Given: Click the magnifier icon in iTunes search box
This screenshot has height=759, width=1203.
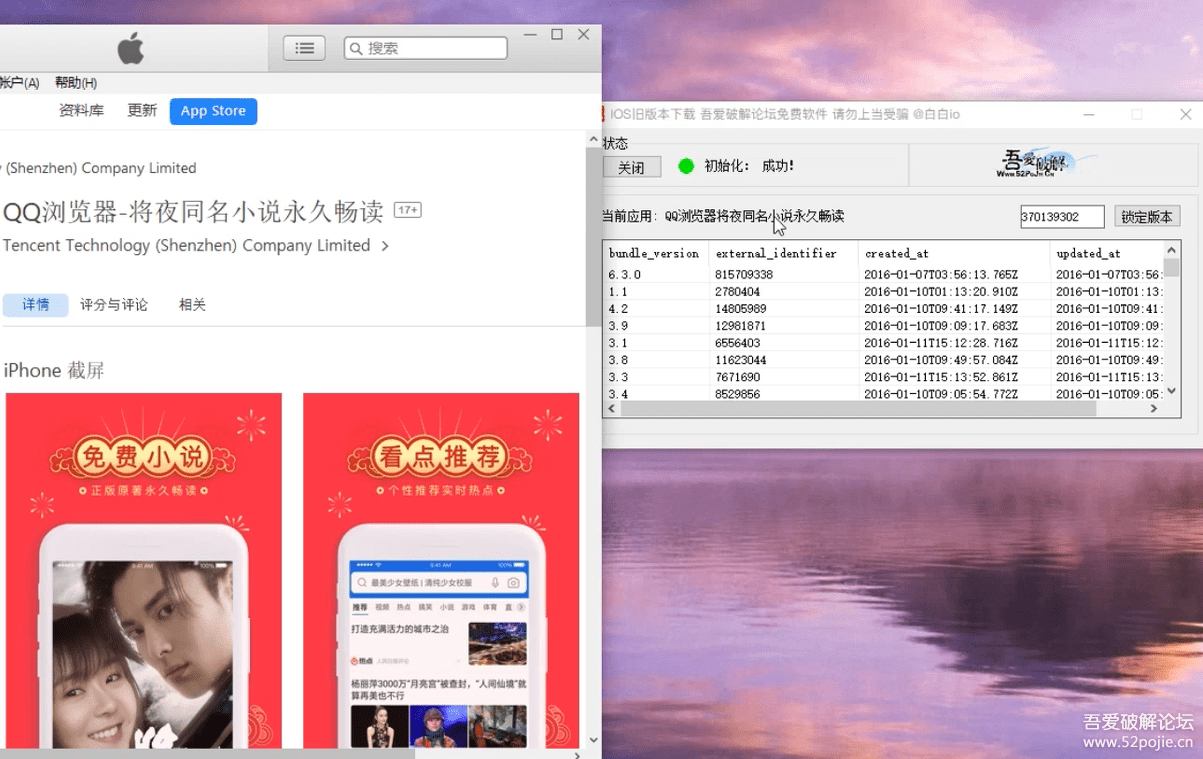Looking at the screenshot, I should (x=356, y=48).
